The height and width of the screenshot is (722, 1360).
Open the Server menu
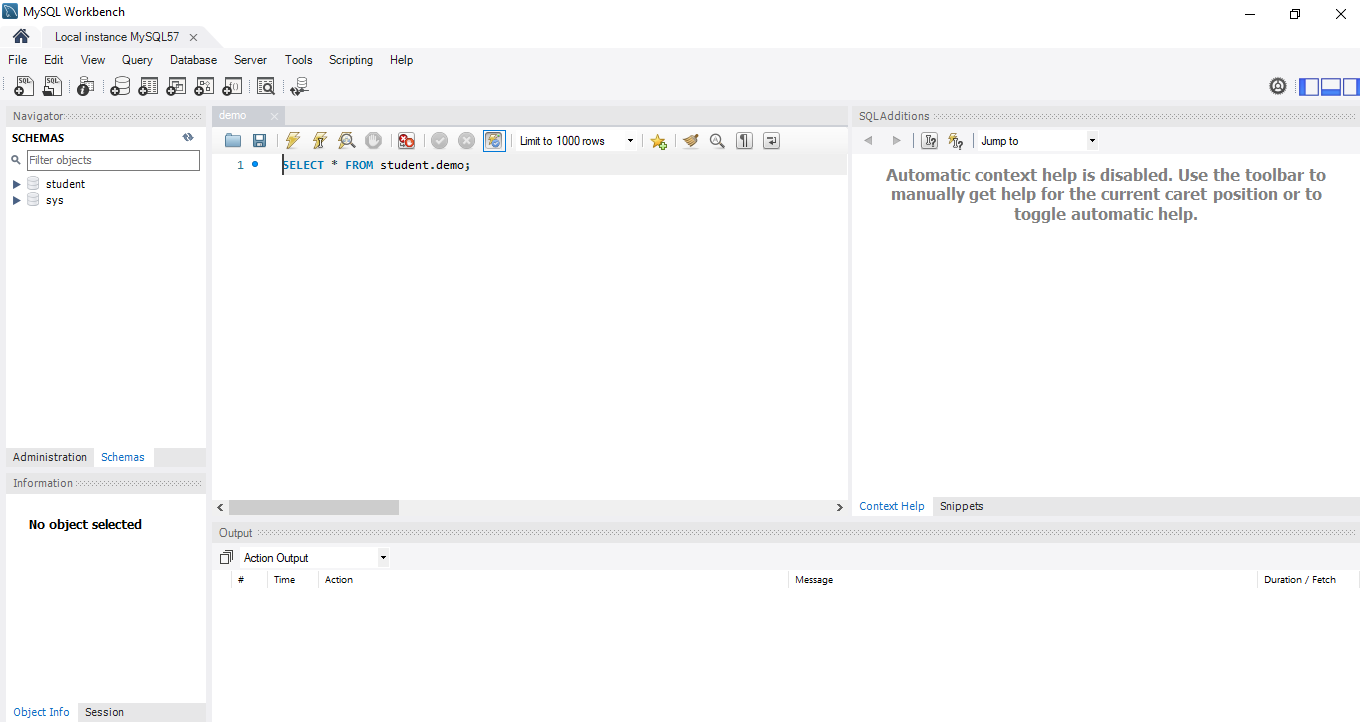pyautogui.click(x=250, y=60)
